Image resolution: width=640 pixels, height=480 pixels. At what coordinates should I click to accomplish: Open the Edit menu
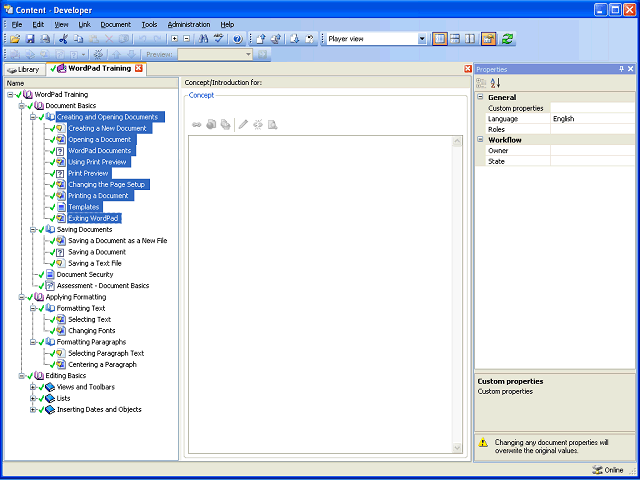point(38,24)
